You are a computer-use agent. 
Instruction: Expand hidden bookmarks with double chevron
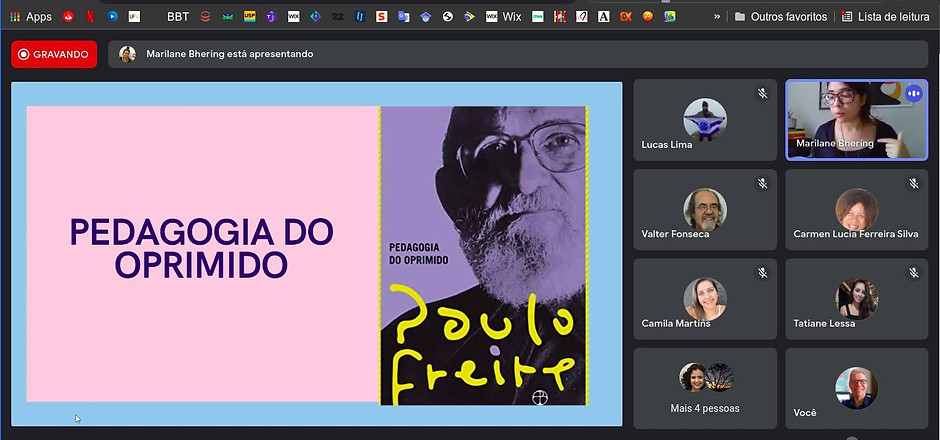(716, 17)
